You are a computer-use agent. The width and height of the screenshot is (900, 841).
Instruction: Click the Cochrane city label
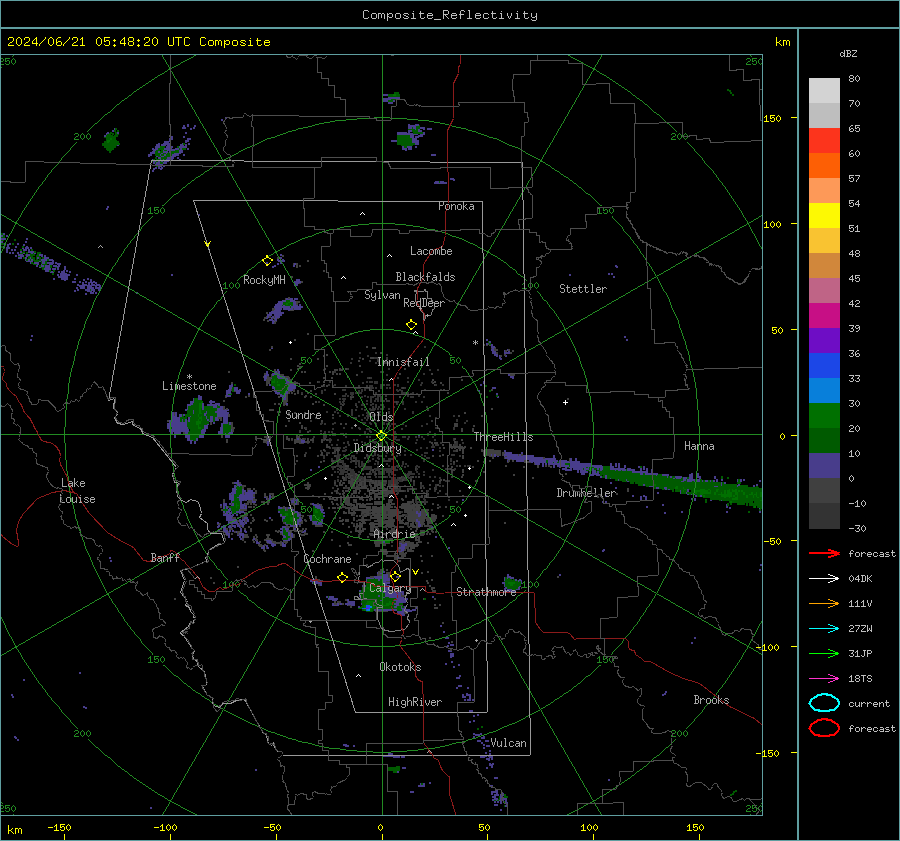(x=327, y=559)
